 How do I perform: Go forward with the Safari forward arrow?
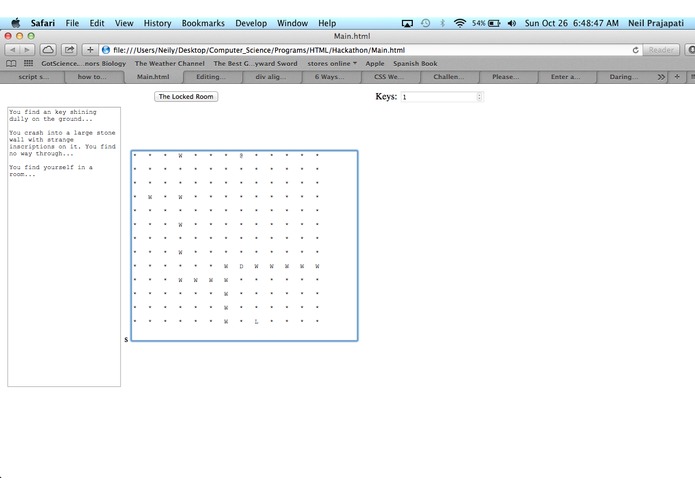pyautogui.click(x=27, y=50)
